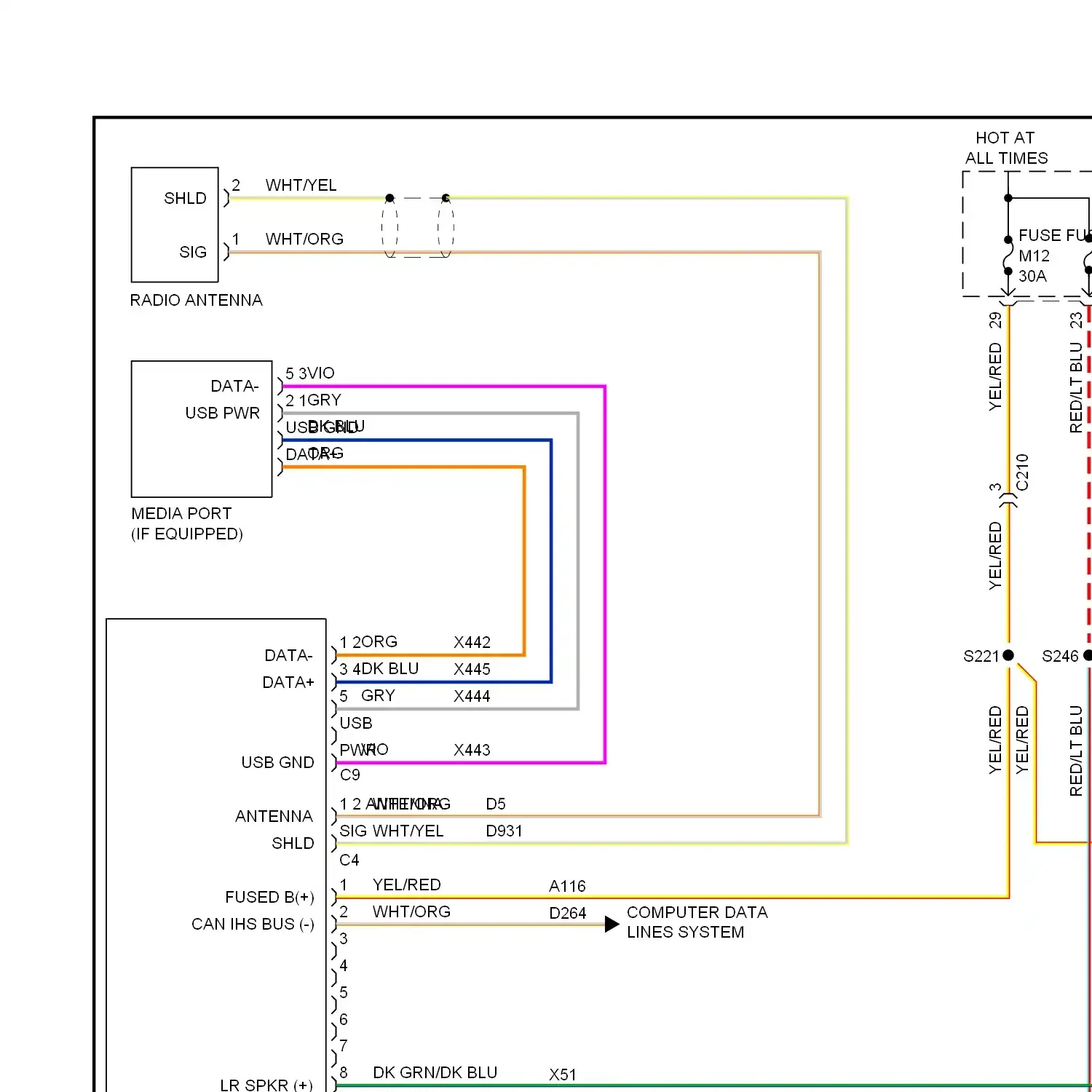The width and height of the screenshot is (1092, 1092).
Task: Click the 1 2ORG wire label
Action: 368,641
